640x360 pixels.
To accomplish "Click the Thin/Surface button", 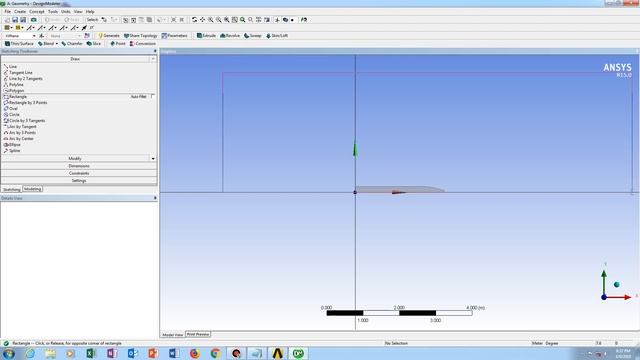I will (x=19, y=43).
